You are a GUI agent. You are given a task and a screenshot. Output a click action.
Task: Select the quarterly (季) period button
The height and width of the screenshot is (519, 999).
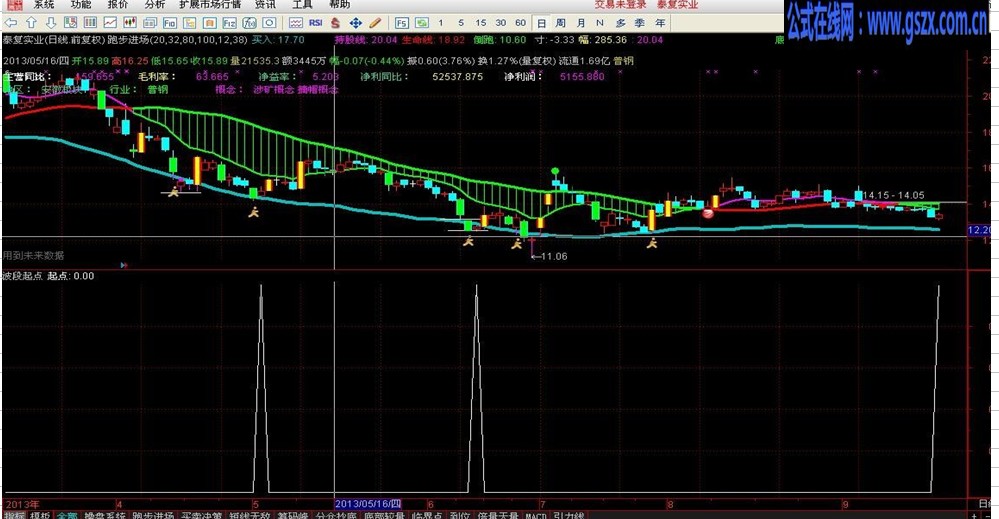pyautogui.click(x=640, y=23)
